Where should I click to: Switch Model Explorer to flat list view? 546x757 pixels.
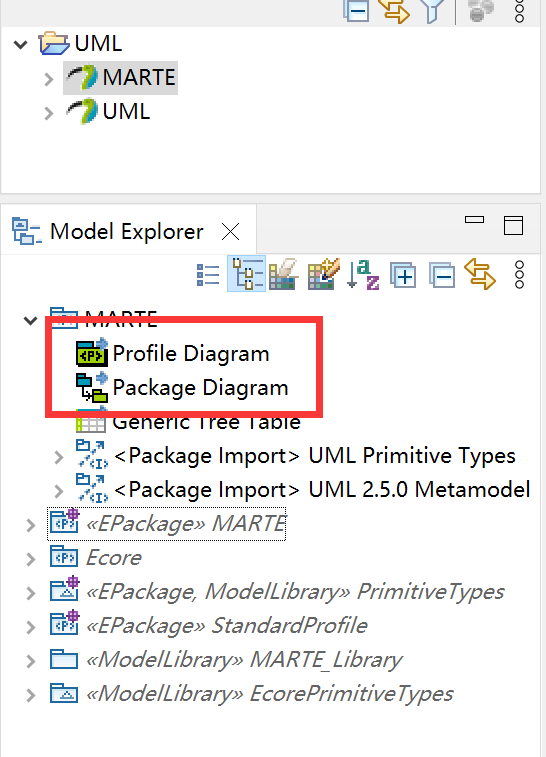pyautogui.click(x=208, y=276)
